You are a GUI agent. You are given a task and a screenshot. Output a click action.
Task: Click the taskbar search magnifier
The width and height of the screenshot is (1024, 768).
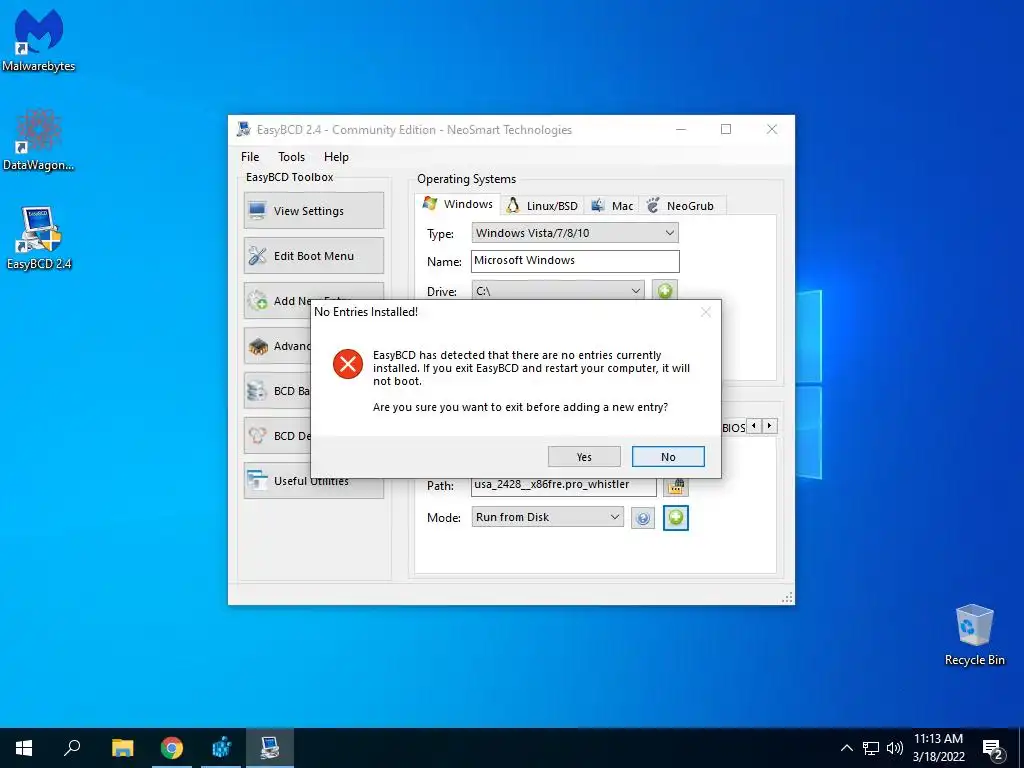[72, 748]
